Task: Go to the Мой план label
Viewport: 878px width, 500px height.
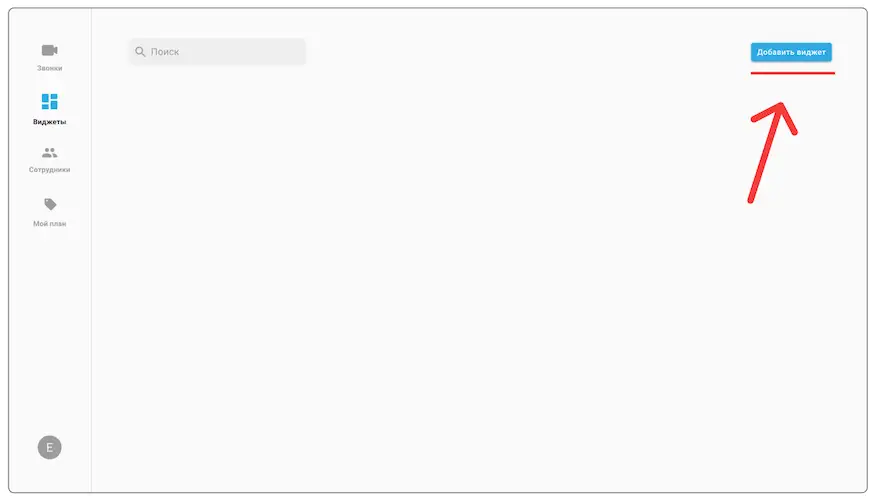Action: pyautogui.click(x=49, y=224)
